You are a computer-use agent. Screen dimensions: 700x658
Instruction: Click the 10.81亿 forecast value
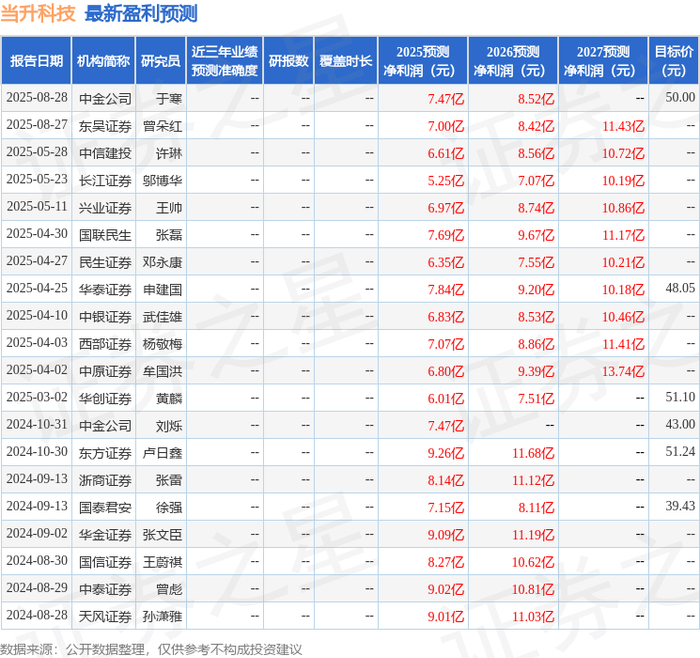click(533, 589)
